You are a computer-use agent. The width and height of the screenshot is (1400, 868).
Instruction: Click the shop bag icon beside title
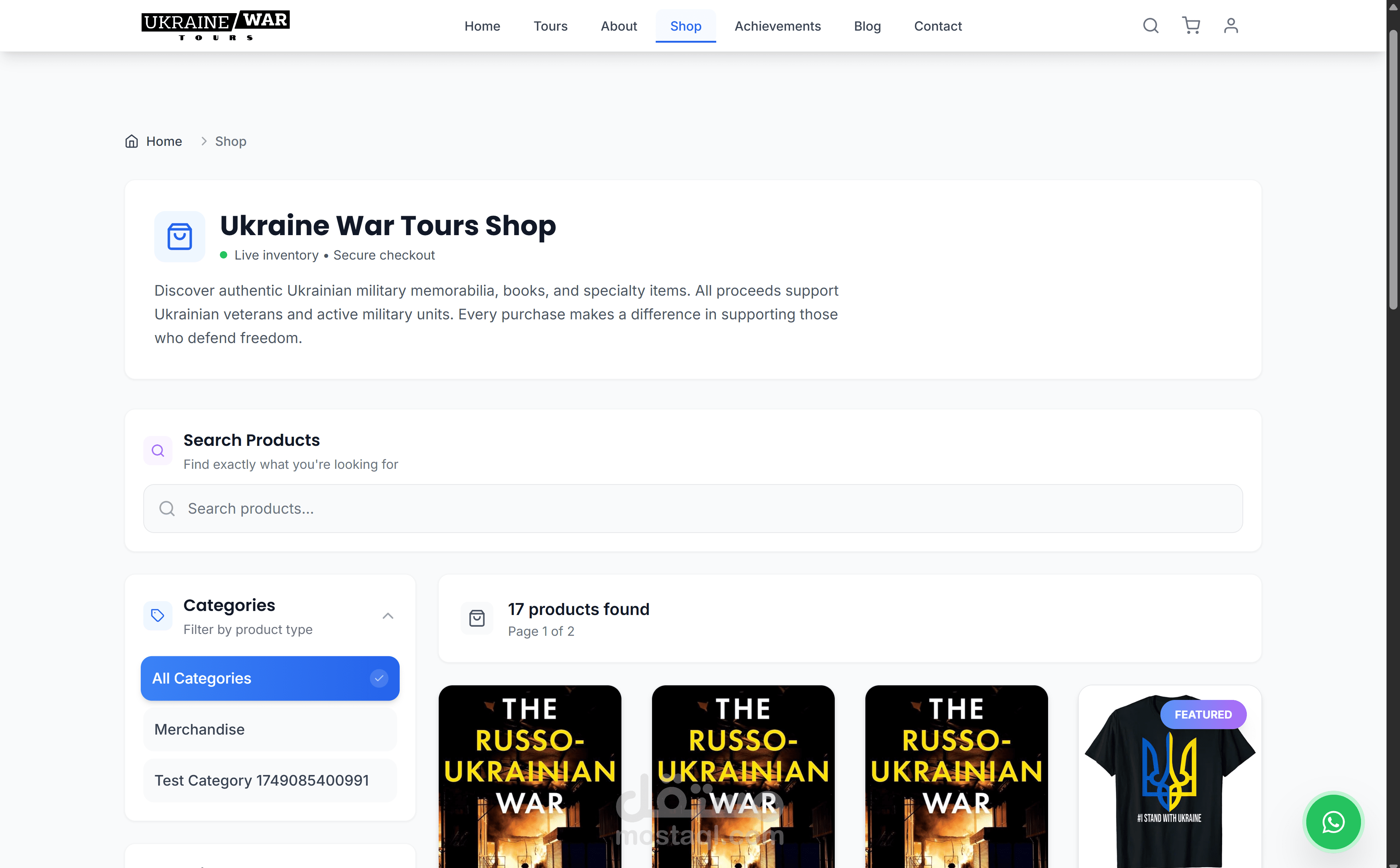(180, 237)
